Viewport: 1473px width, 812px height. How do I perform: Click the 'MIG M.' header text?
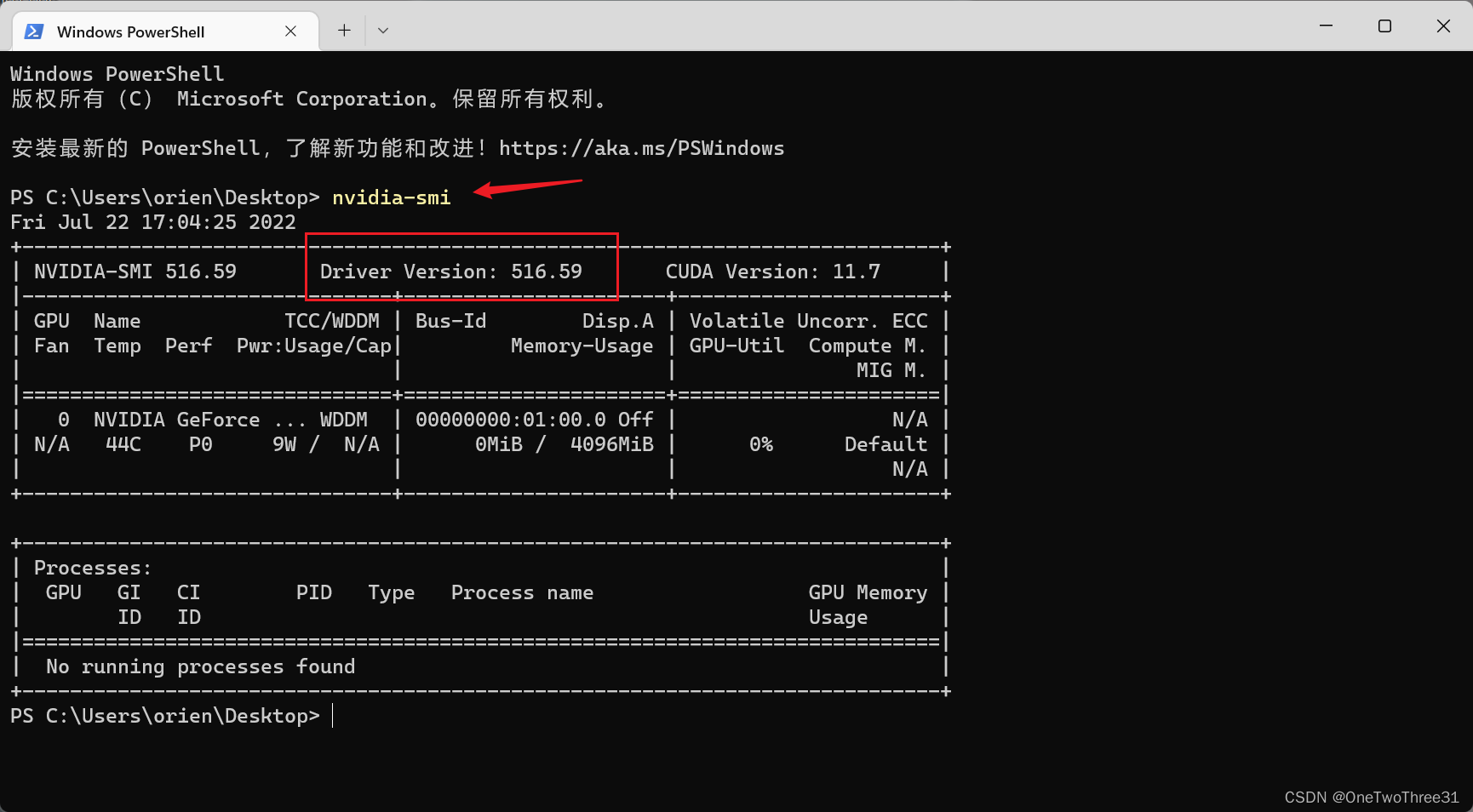pyautogui.click(x=891, y=370)
